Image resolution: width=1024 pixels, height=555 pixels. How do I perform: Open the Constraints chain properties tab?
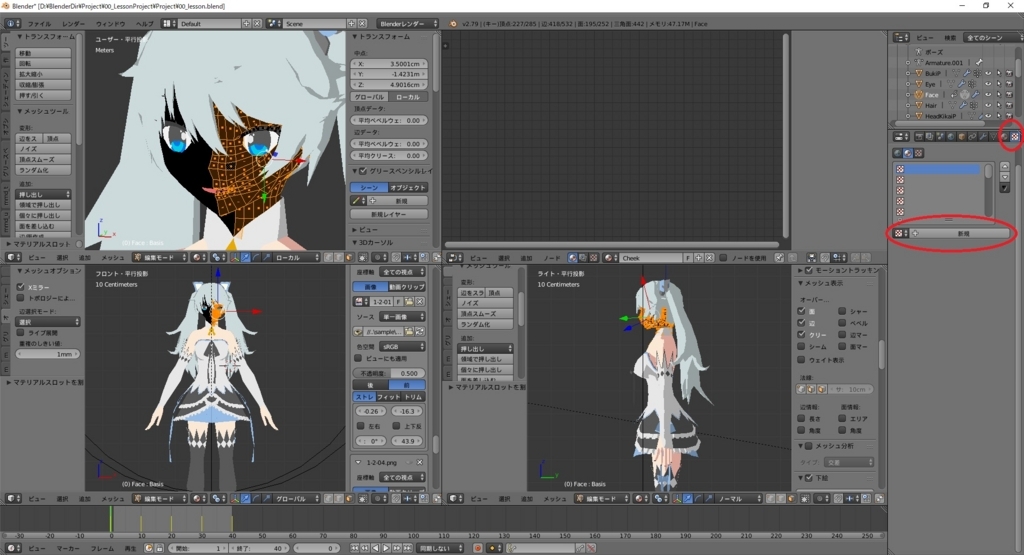972,136
